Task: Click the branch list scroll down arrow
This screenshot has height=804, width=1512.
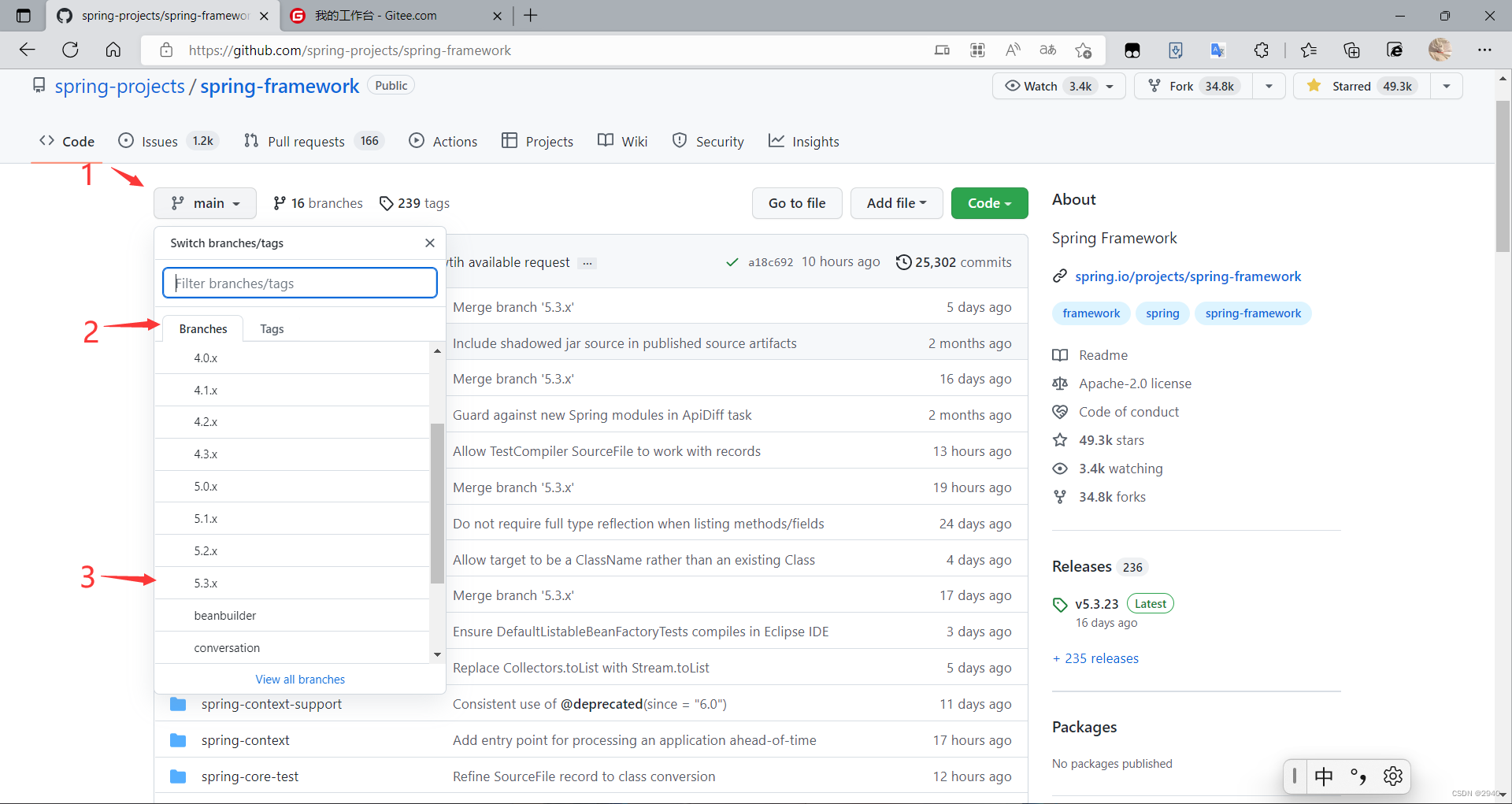Action: (437, 654)
